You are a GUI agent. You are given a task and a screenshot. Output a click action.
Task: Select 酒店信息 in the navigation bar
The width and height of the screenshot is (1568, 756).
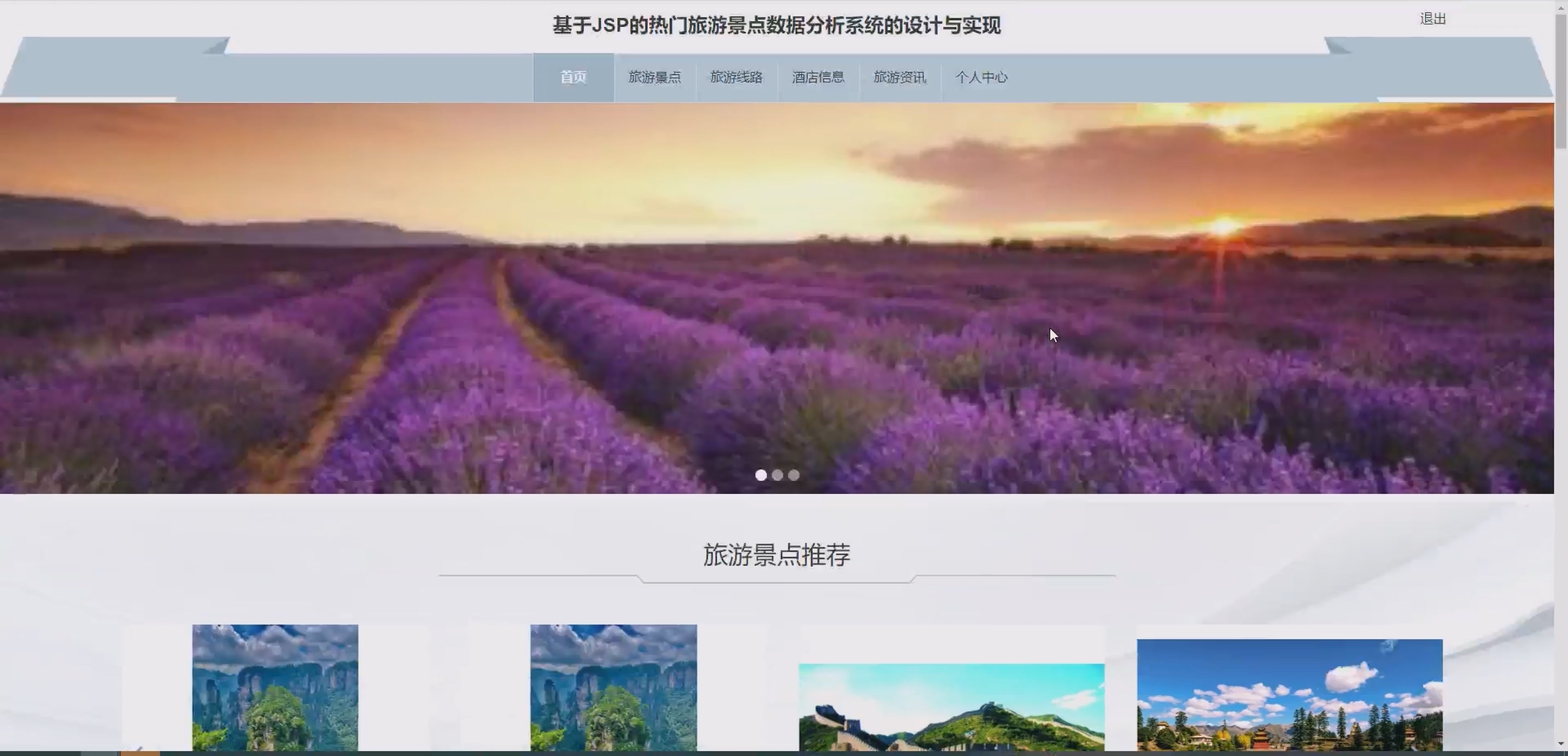pos(817,77)
